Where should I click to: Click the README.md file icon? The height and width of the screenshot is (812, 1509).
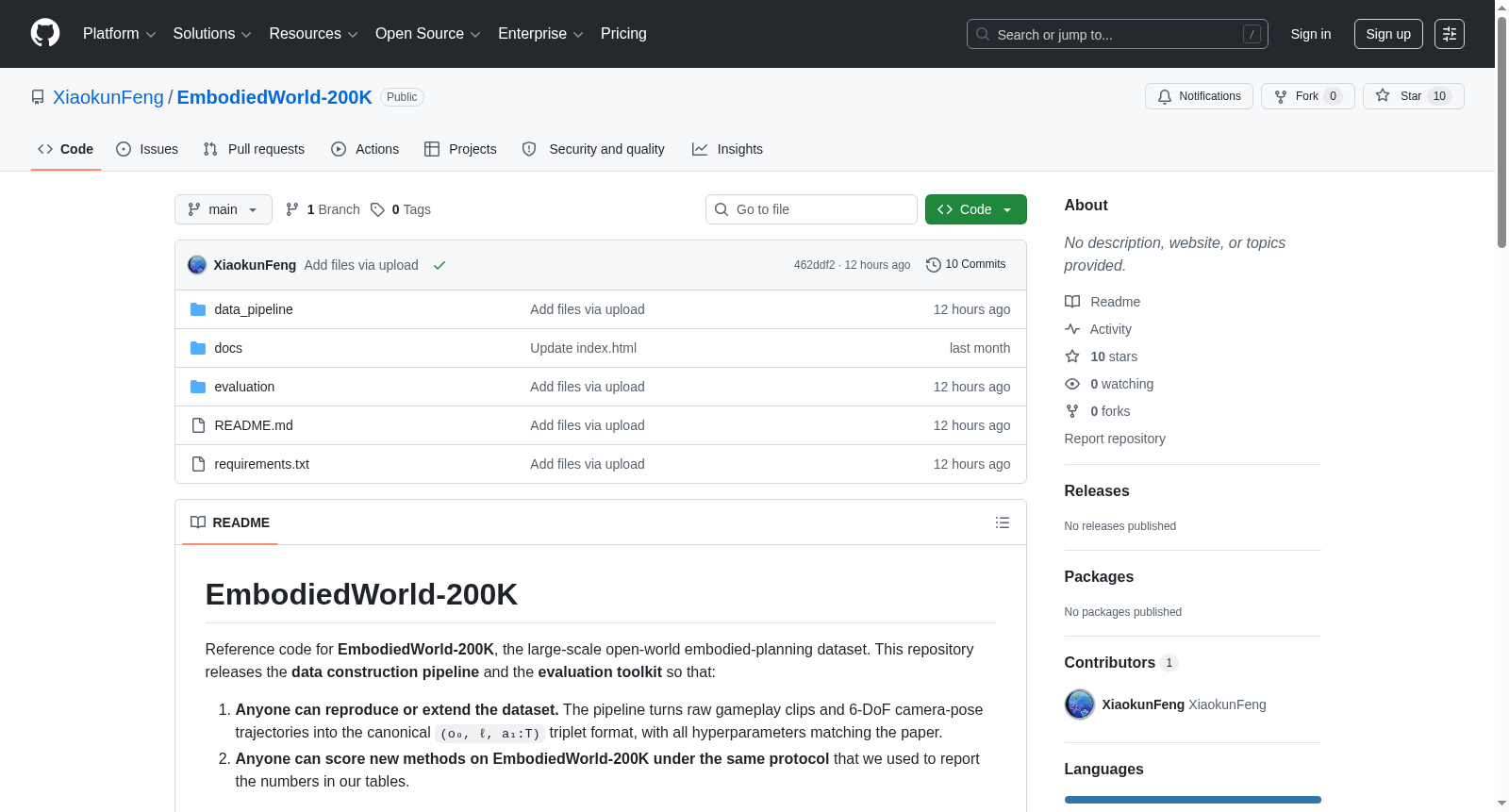[198, 425]
